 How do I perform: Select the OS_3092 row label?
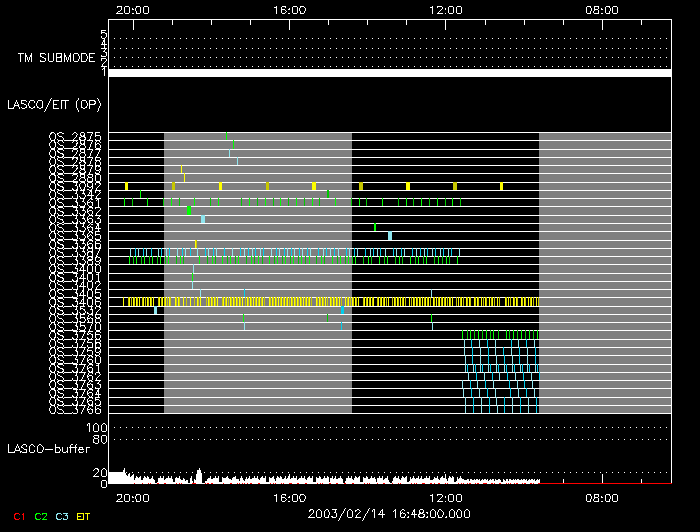pyautogui.click(x=75, y=186)
